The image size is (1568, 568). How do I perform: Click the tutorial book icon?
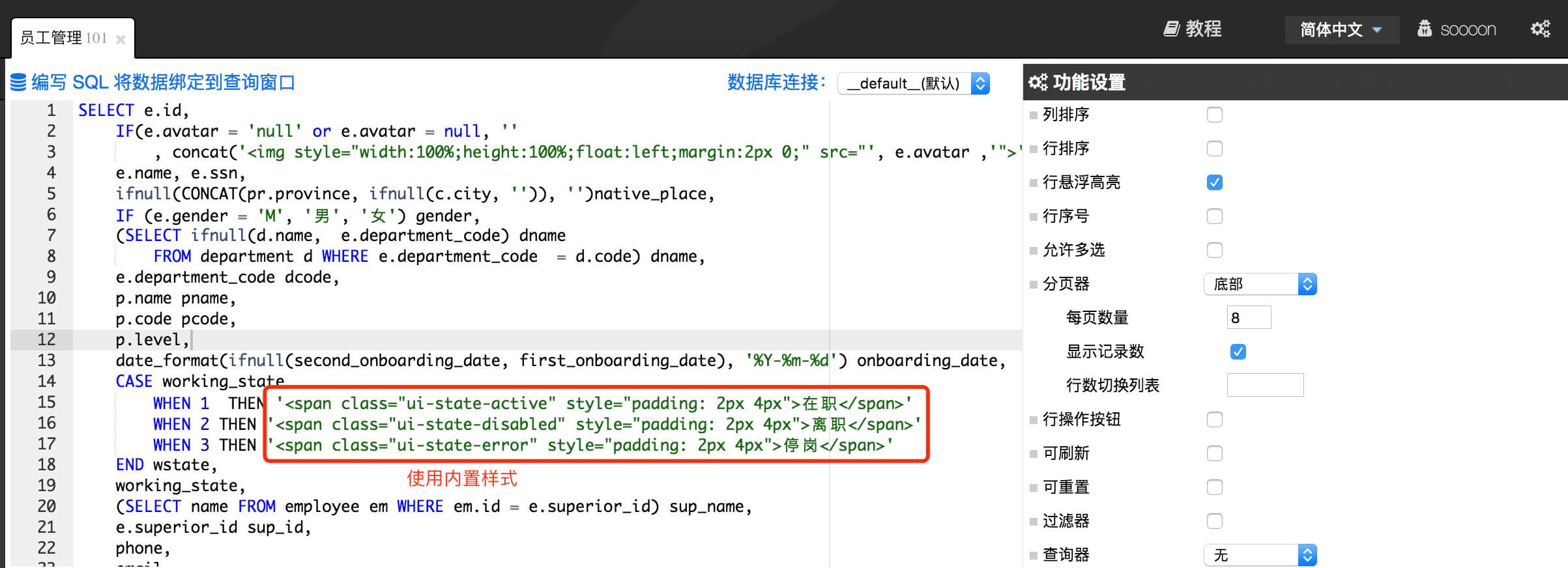click(x=1171, y=29)
